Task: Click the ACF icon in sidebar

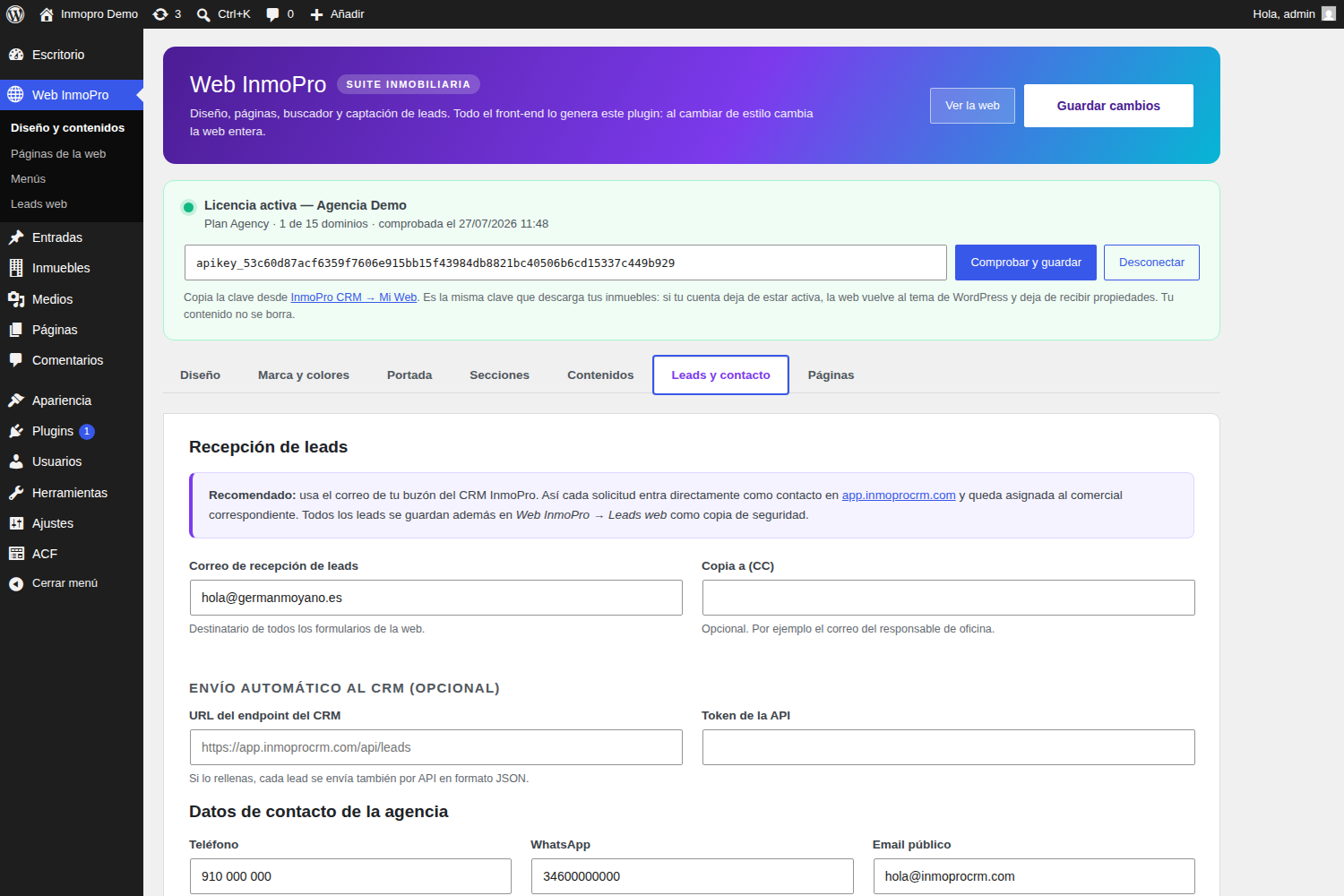Action: [x=16, y=554]
